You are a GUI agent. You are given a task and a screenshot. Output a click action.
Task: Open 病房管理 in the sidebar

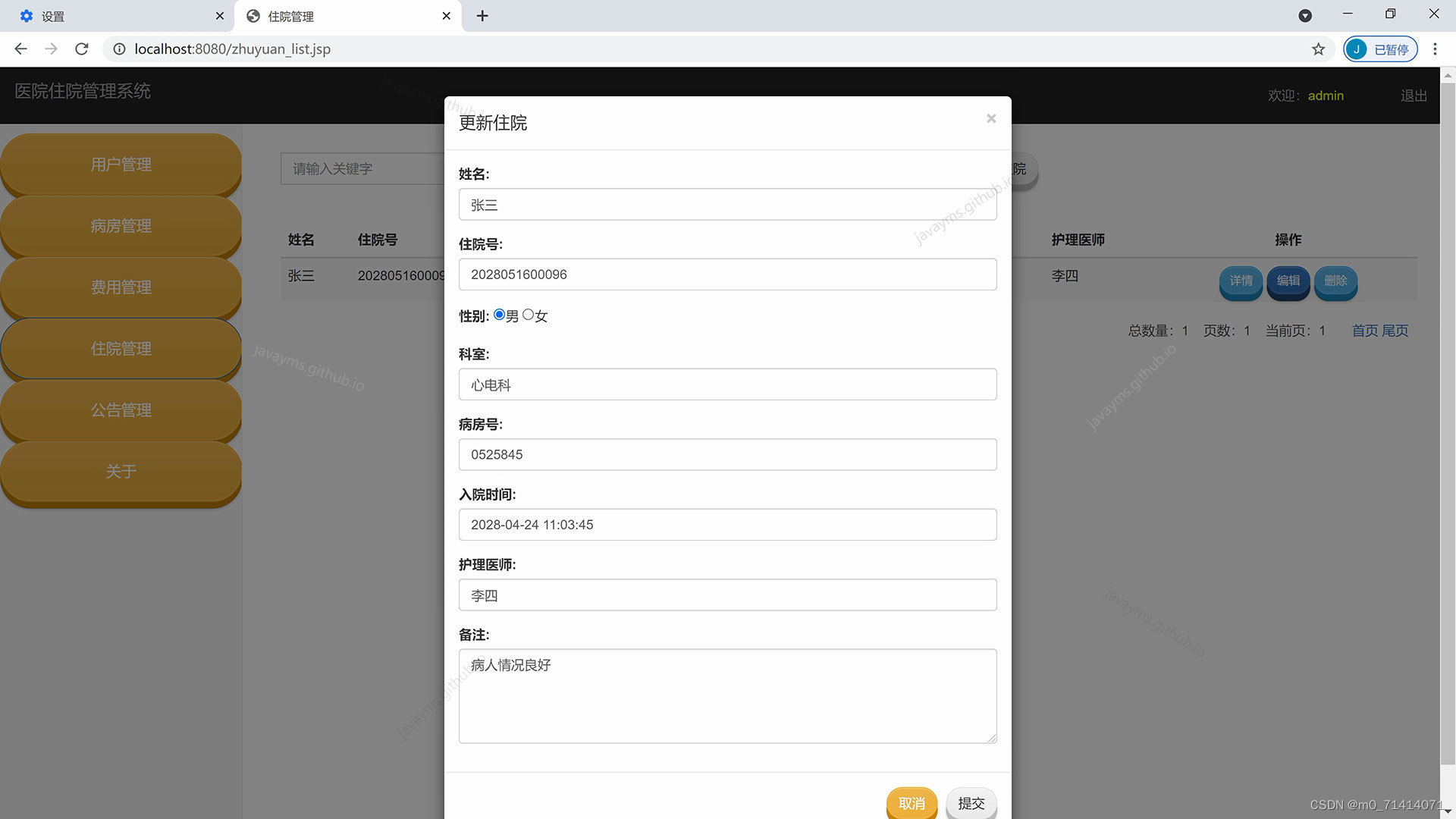tap(121, 226)
